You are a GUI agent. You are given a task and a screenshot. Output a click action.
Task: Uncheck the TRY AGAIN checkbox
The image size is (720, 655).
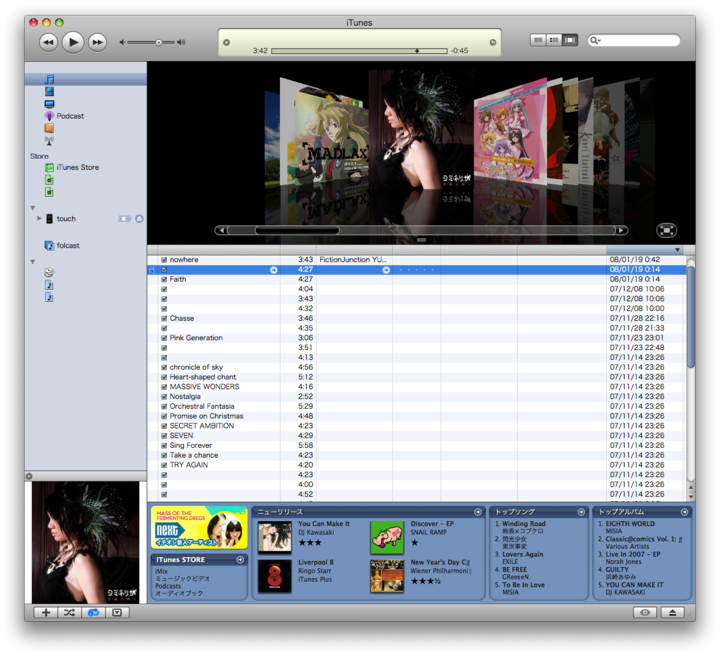pyautogui.click(x=164, y=465)
